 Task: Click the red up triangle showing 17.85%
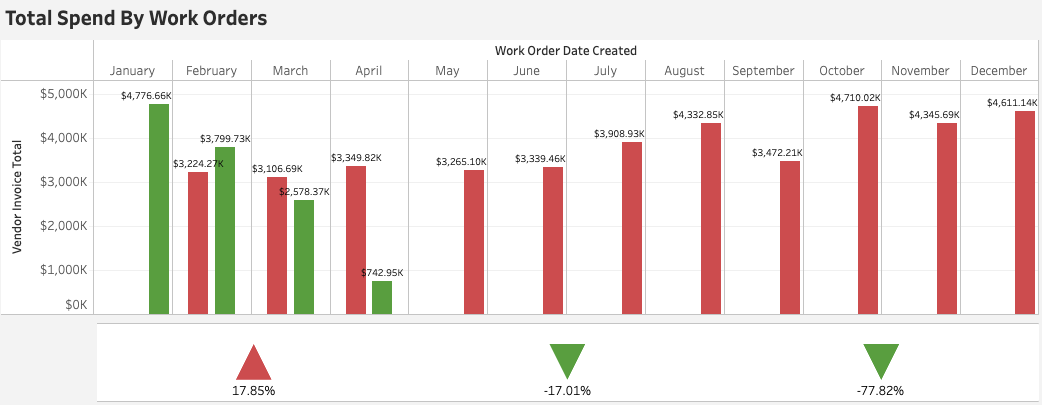[x=253, y=362]
